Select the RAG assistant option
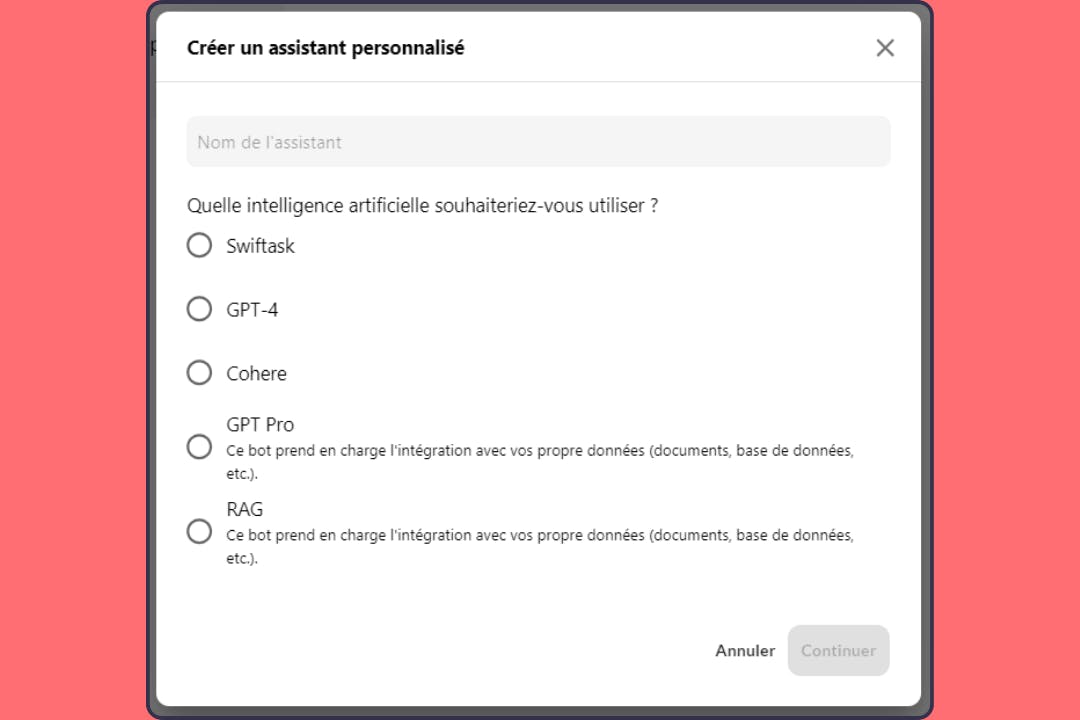This screenshot has width=1080, height=720. point(199,531)
